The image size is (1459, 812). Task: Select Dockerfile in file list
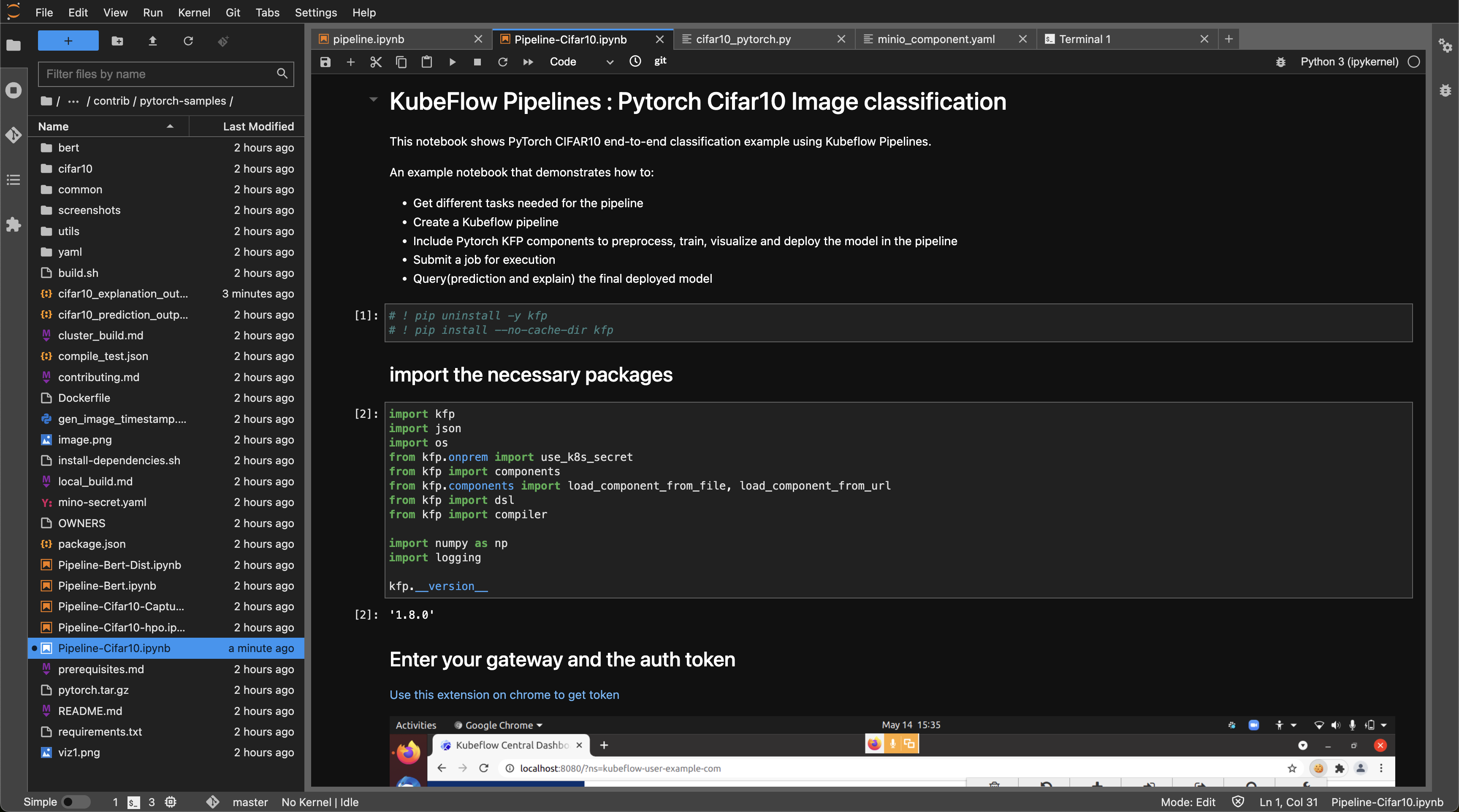(x=166, y=398)
